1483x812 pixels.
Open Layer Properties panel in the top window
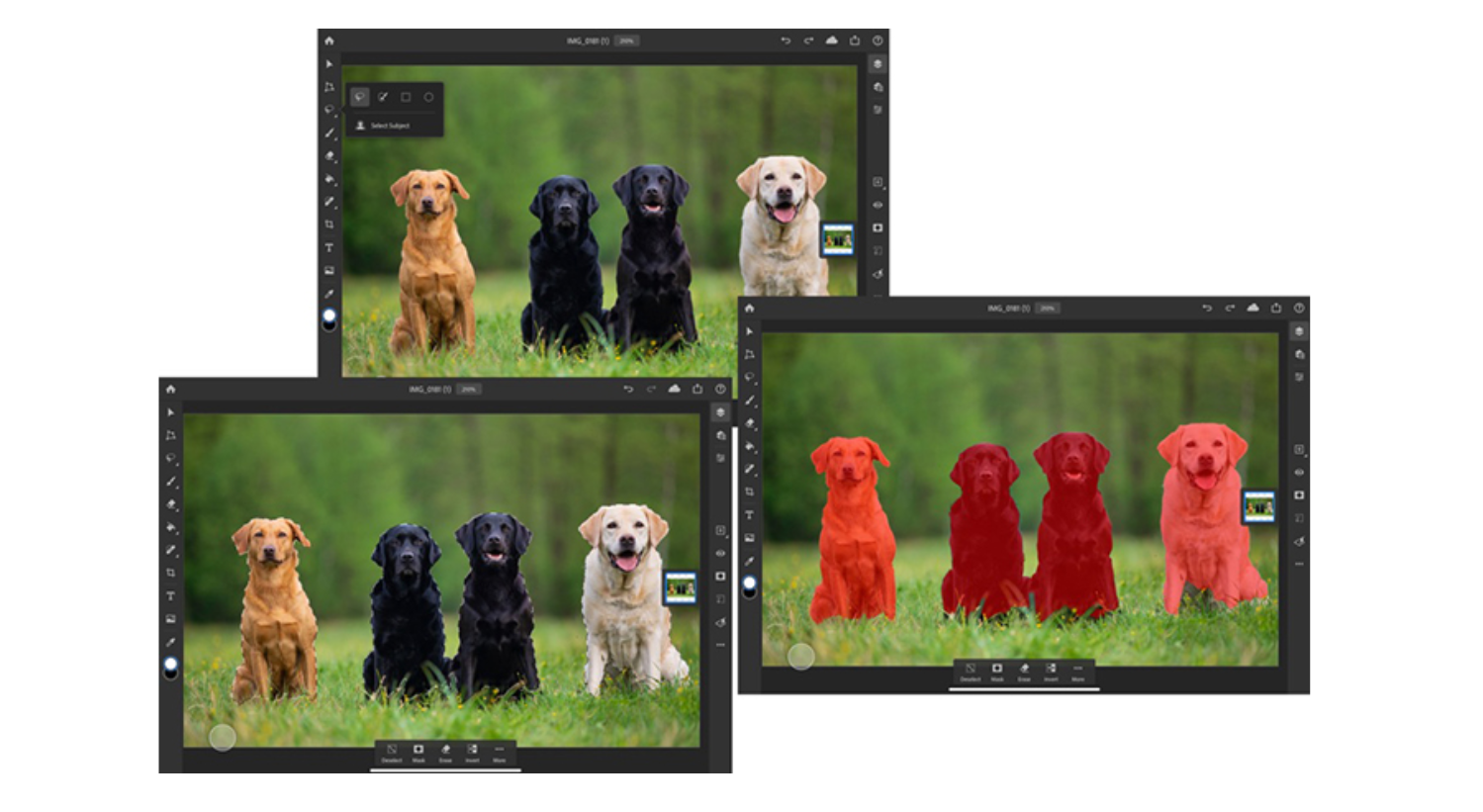coord(878,110)
